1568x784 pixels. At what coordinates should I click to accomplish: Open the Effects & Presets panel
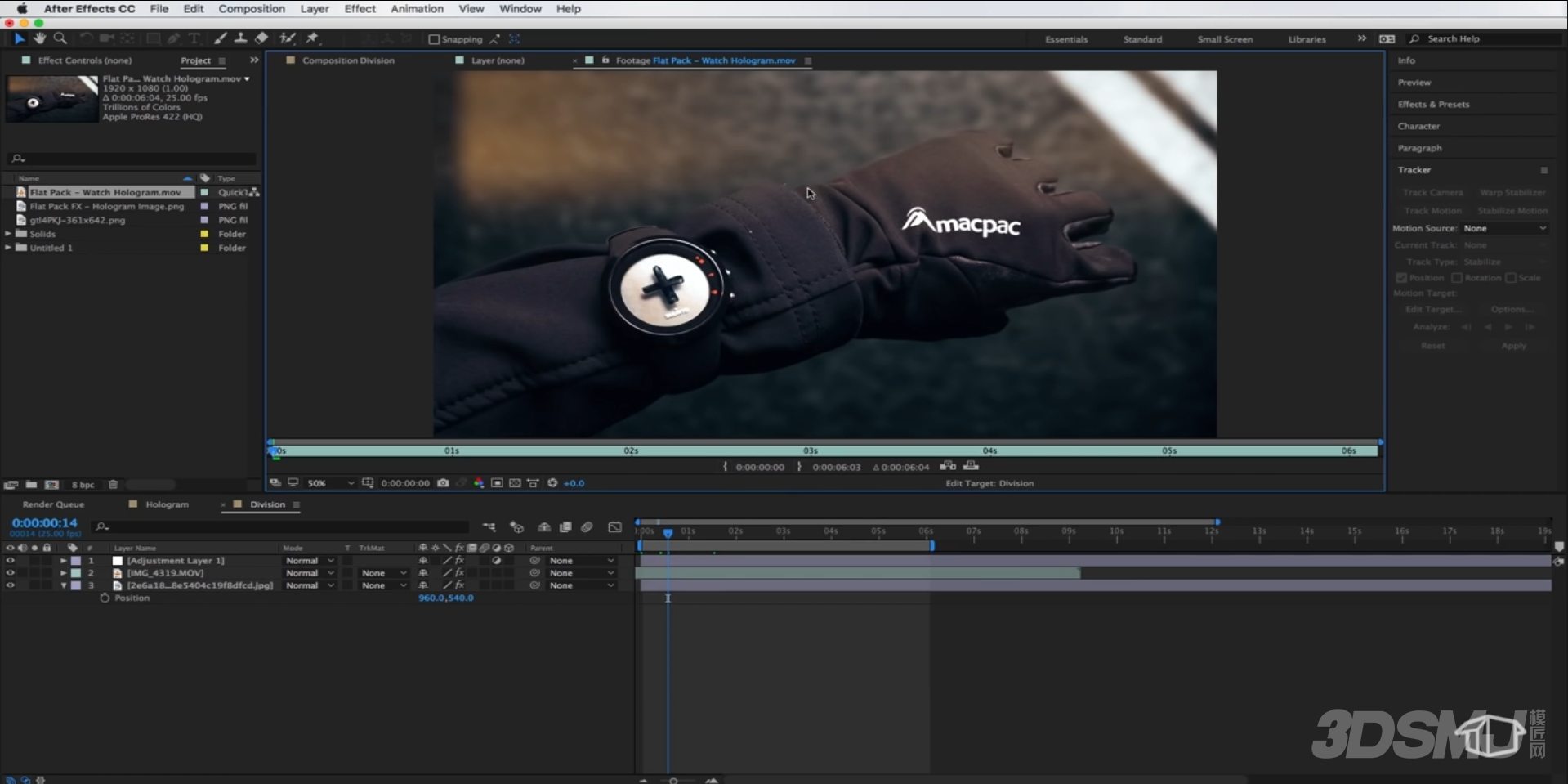click(x=1433, y=105)
